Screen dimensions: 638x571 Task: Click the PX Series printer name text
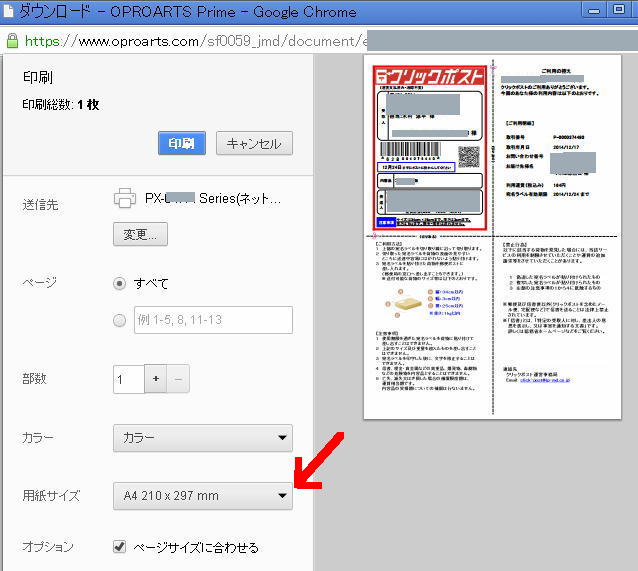pos(213,199)
